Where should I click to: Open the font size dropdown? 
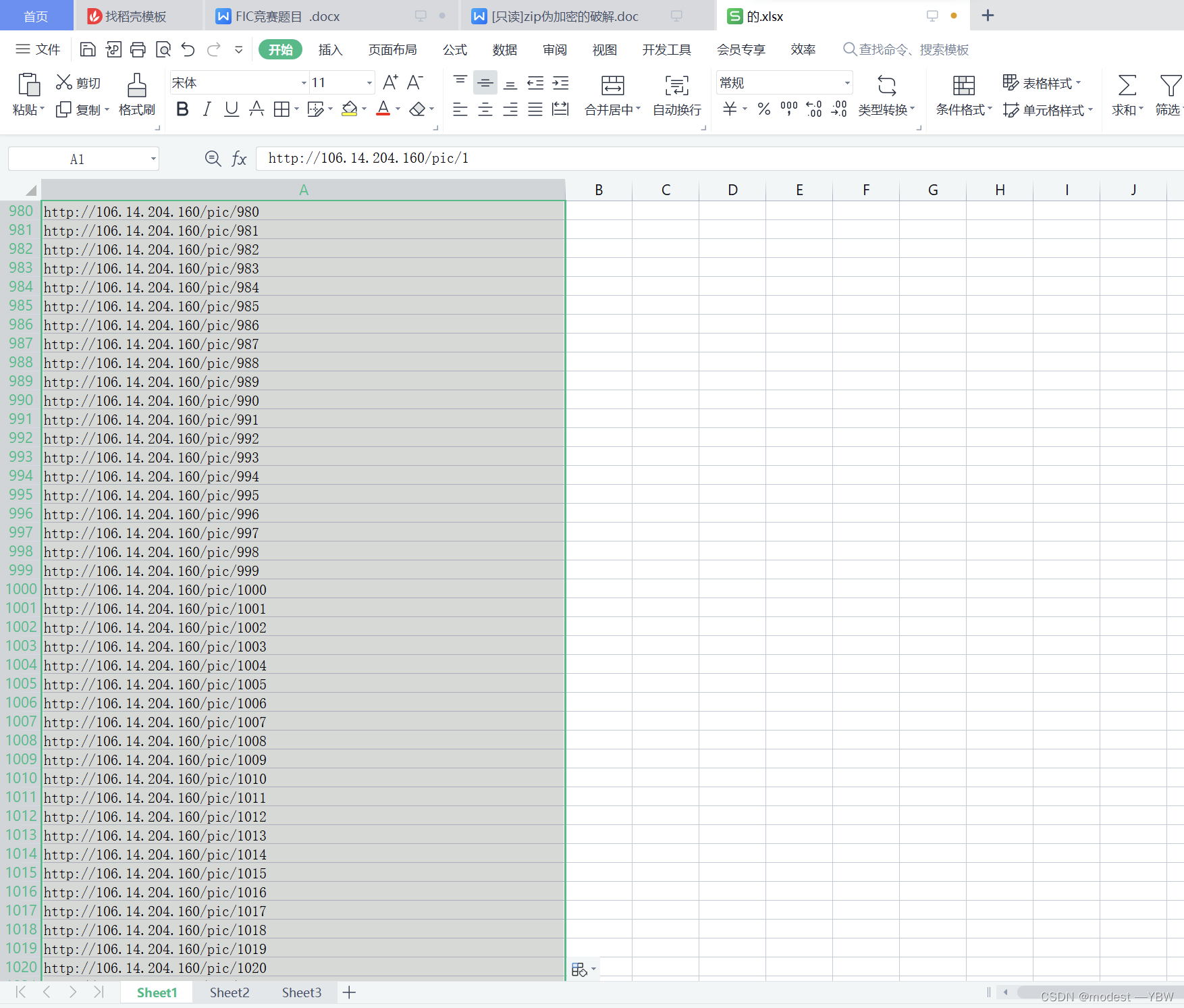[x=369, y=83]
